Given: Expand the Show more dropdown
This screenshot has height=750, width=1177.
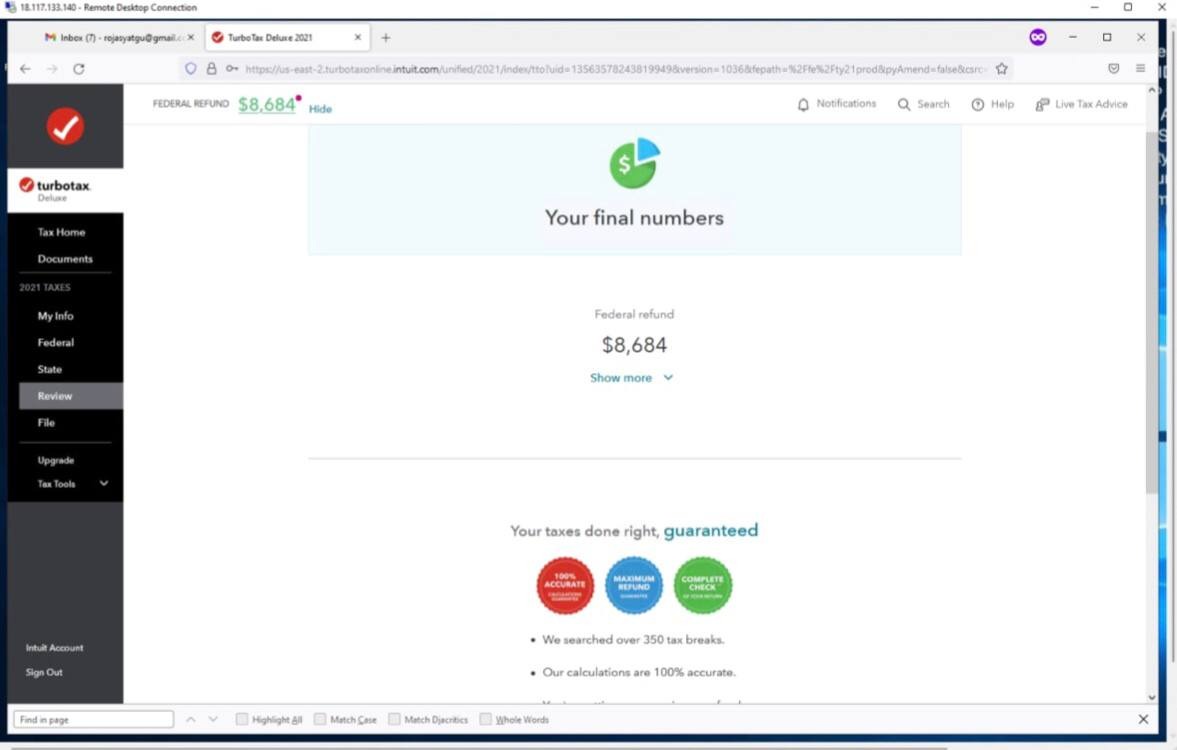Looking at the screenshot, I should (x=631, y=378).
